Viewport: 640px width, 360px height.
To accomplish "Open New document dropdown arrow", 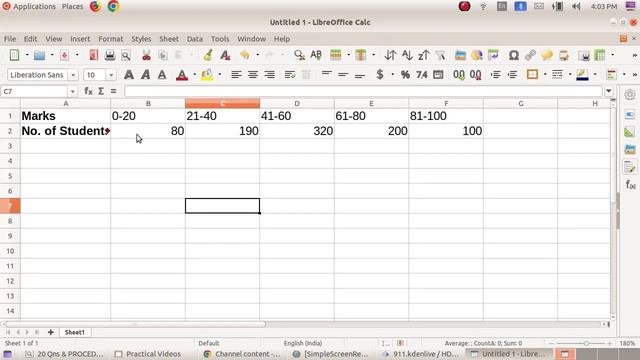I will click(27, 55).
